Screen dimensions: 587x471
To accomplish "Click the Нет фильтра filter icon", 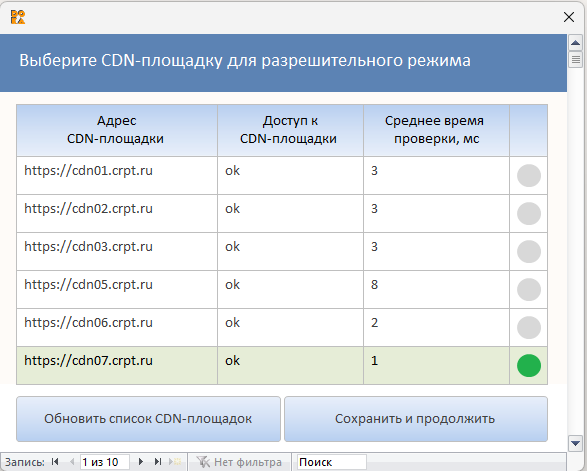I will pos(203,462).
